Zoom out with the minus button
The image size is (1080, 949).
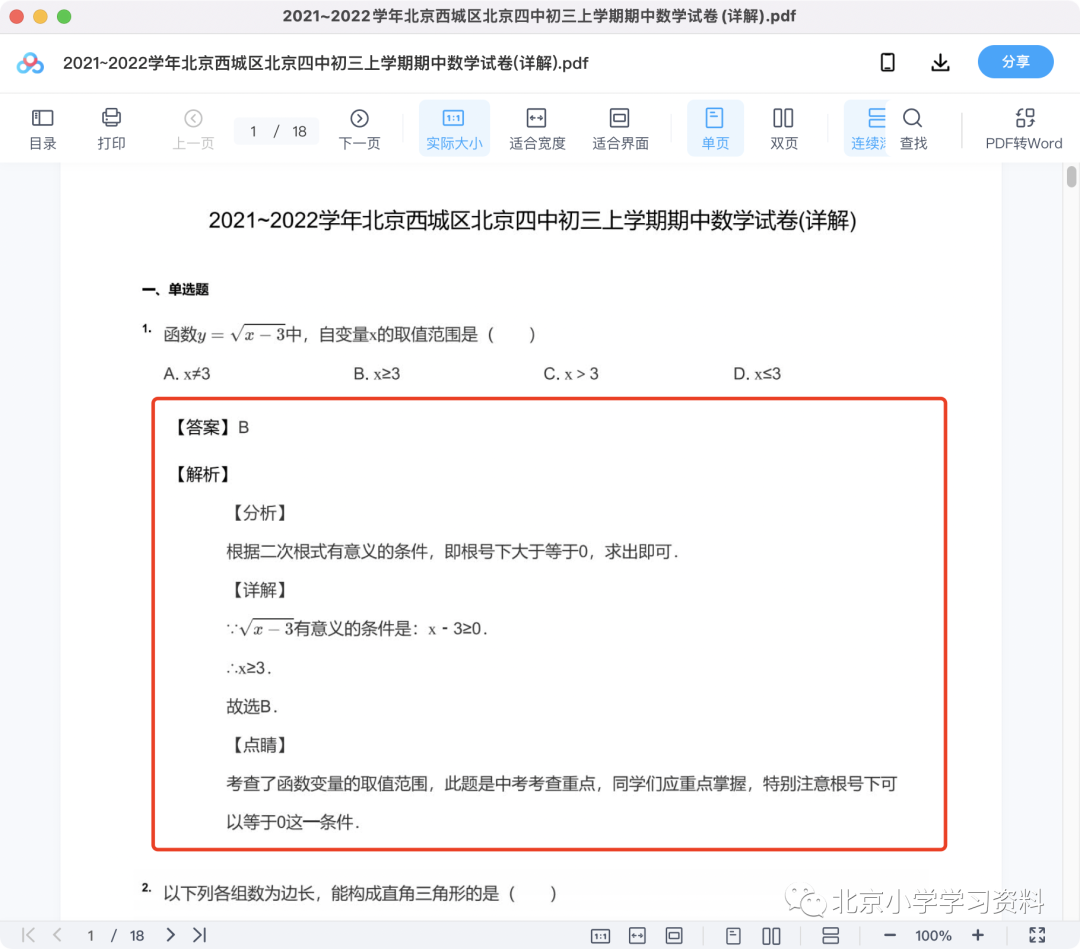[889, 935]
